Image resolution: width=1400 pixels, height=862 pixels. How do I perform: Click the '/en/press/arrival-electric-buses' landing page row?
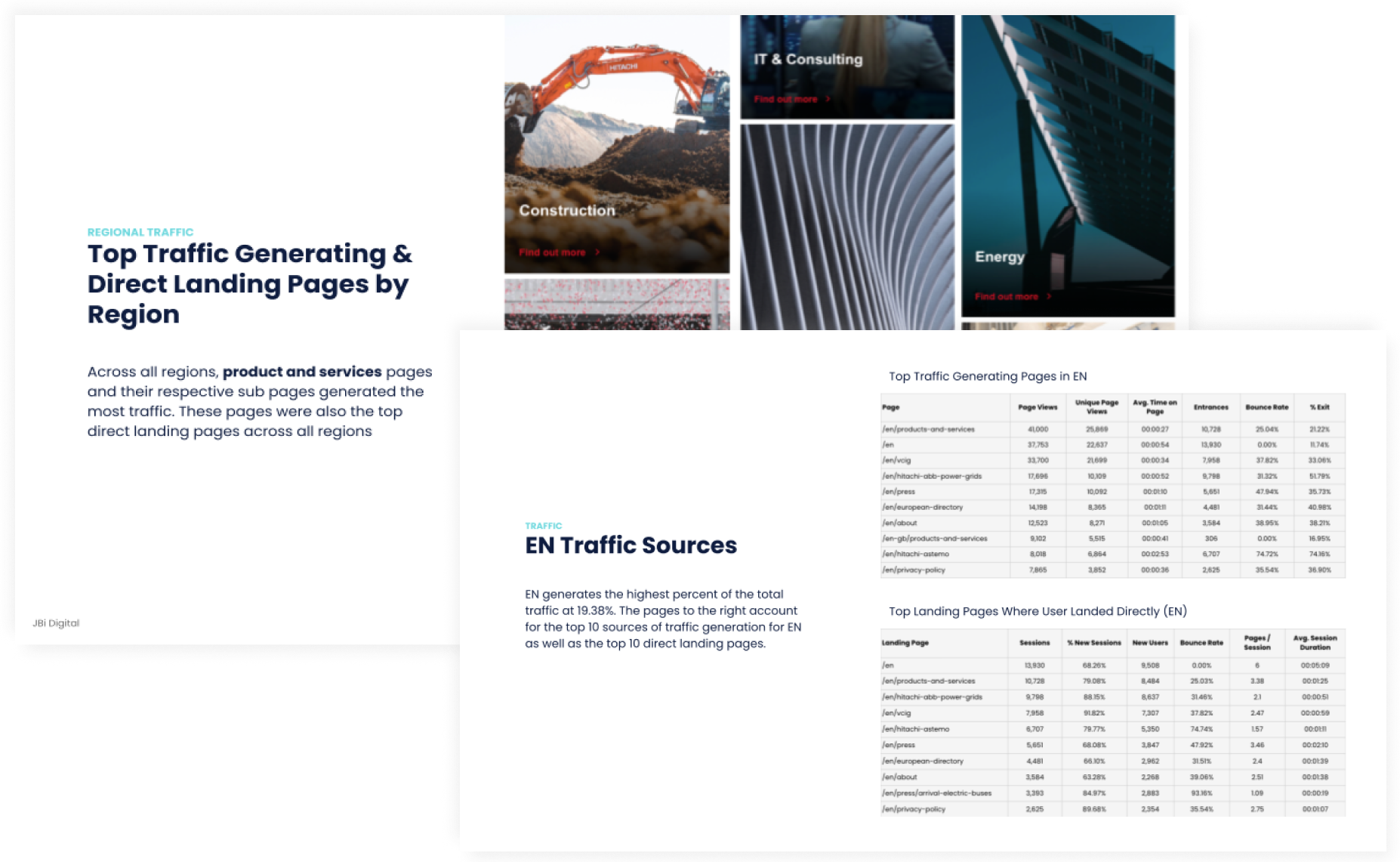pos(1113,793)
